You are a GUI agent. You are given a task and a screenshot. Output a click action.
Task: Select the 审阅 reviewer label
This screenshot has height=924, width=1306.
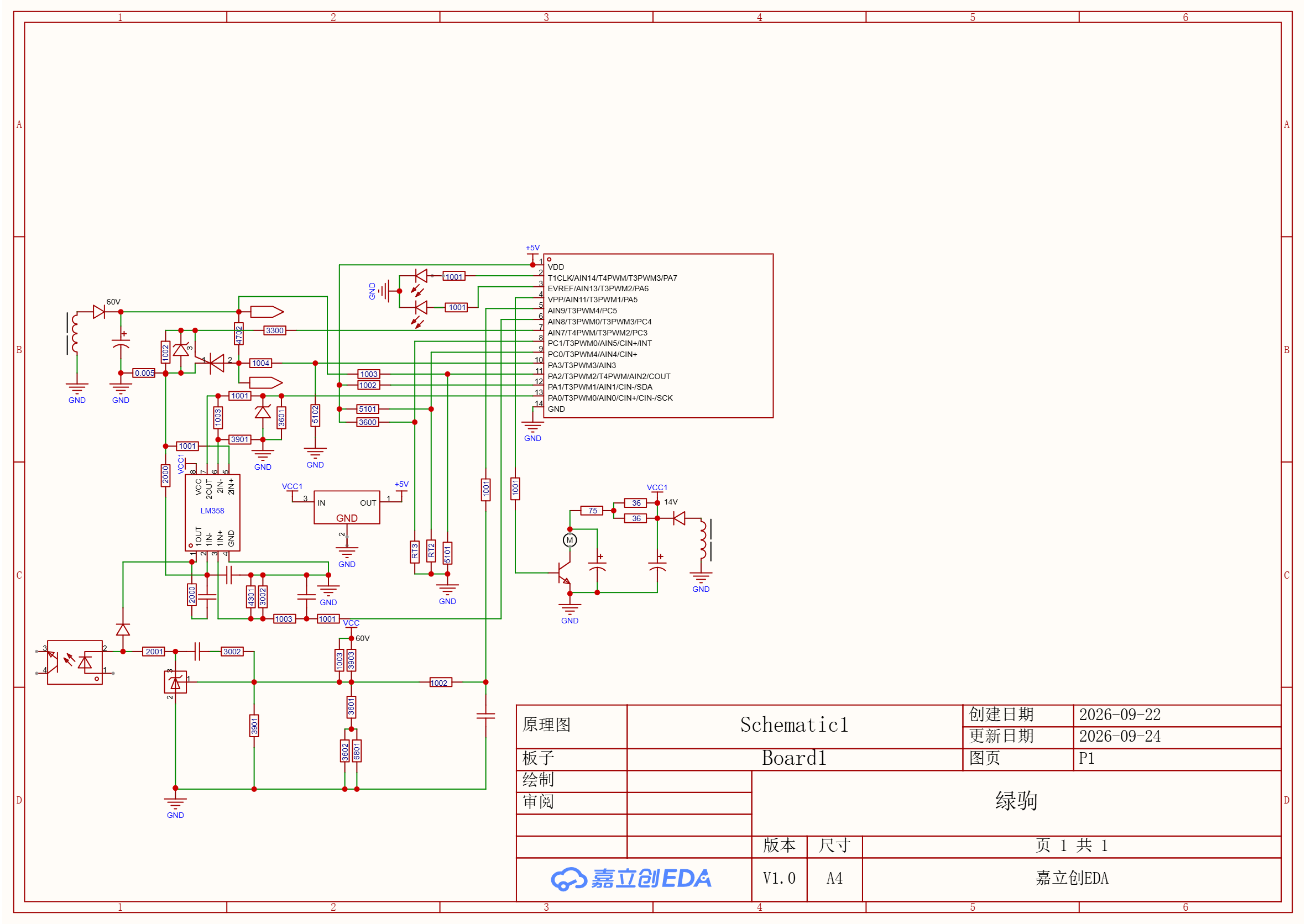point(538,802)
